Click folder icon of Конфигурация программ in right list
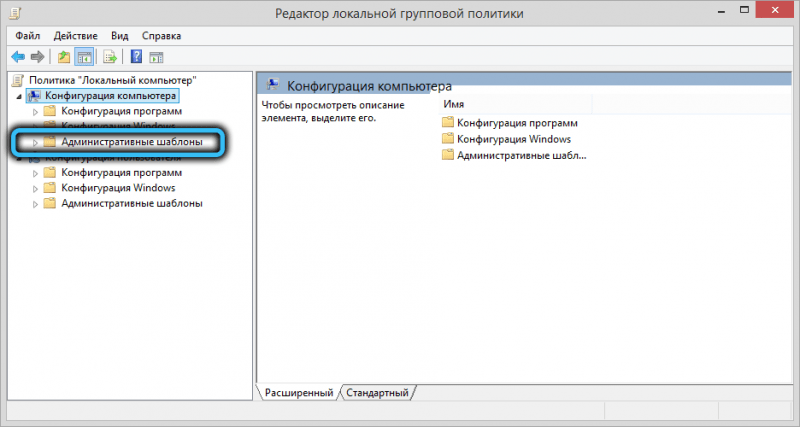Viewport: 800px width, 427px height. tap(448, 122)
